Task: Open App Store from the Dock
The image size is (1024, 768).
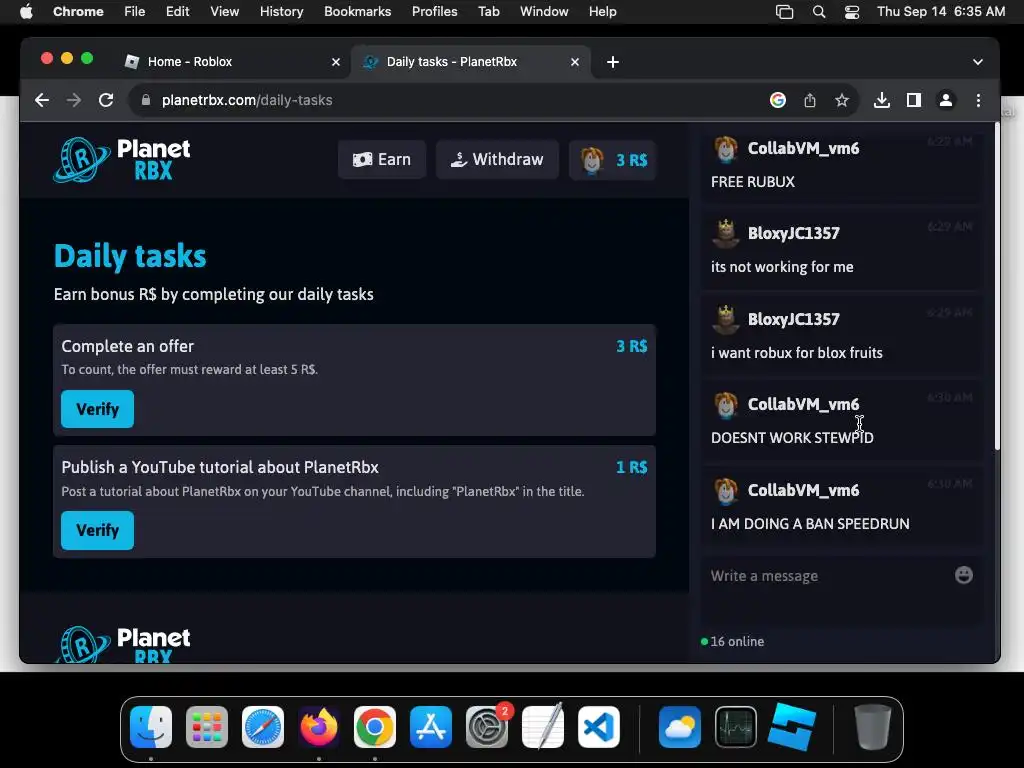Action: 431,727
